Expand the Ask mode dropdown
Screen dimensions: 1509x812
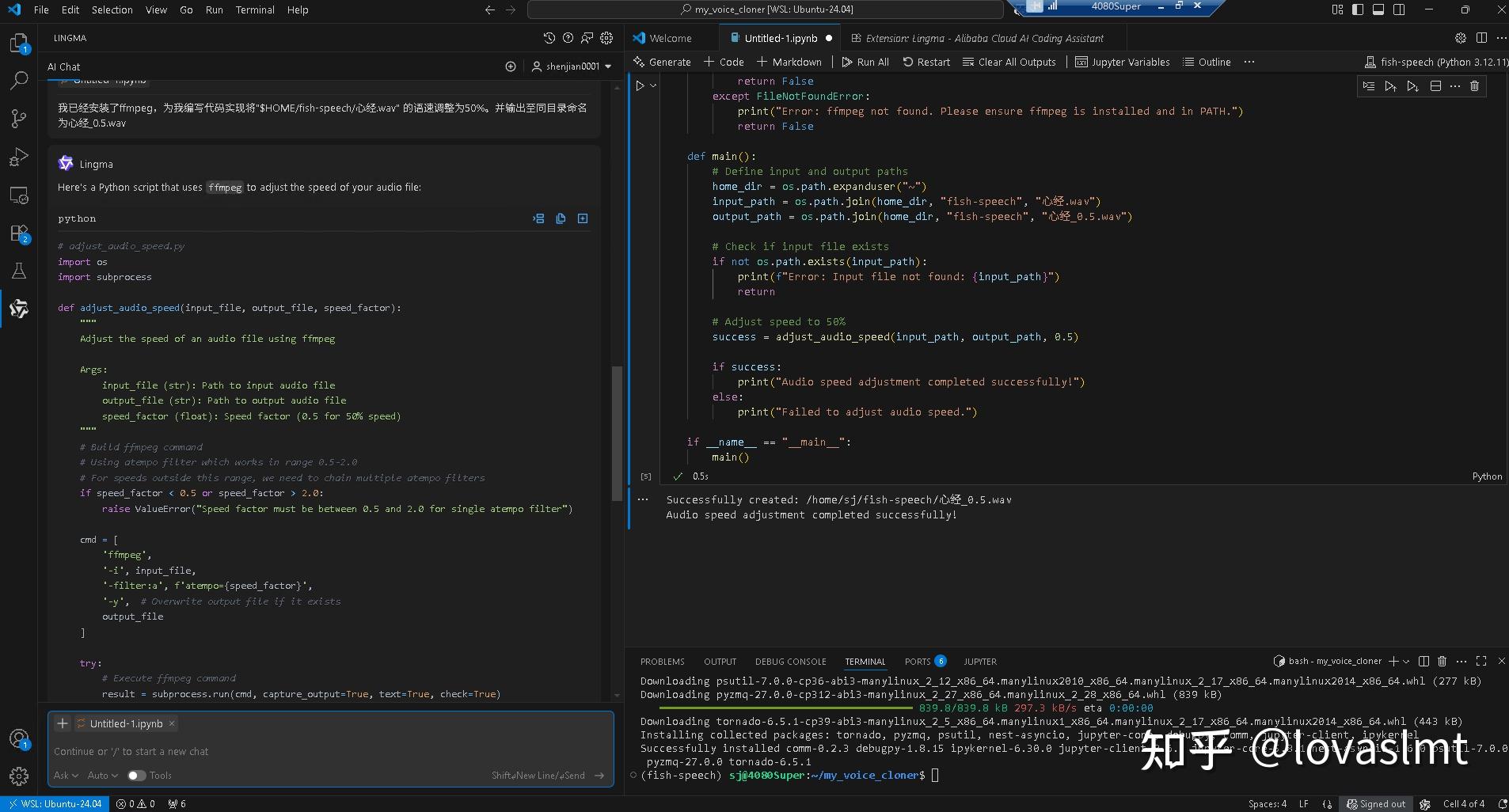(x=67, y=776)
